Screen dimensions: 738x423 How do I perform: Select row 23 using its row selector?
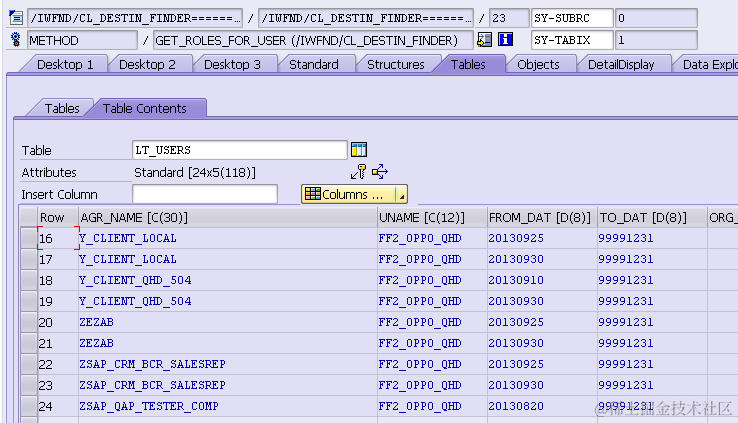point(29,385)
